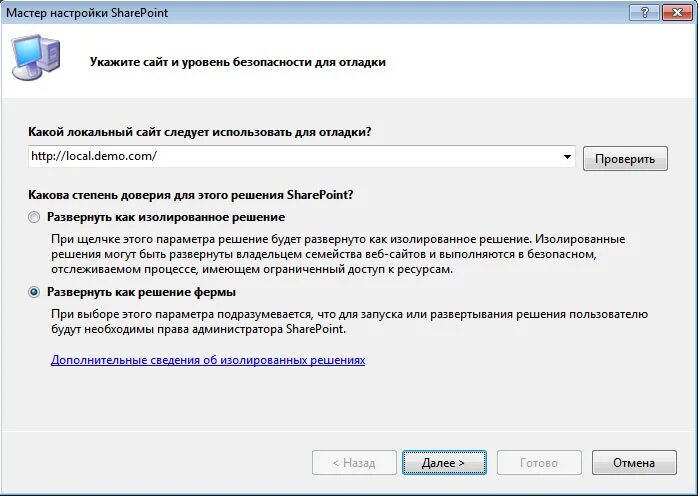Select the farm solution radio button
The width and height of the screenshot is (698, 496).
[34, 292]
